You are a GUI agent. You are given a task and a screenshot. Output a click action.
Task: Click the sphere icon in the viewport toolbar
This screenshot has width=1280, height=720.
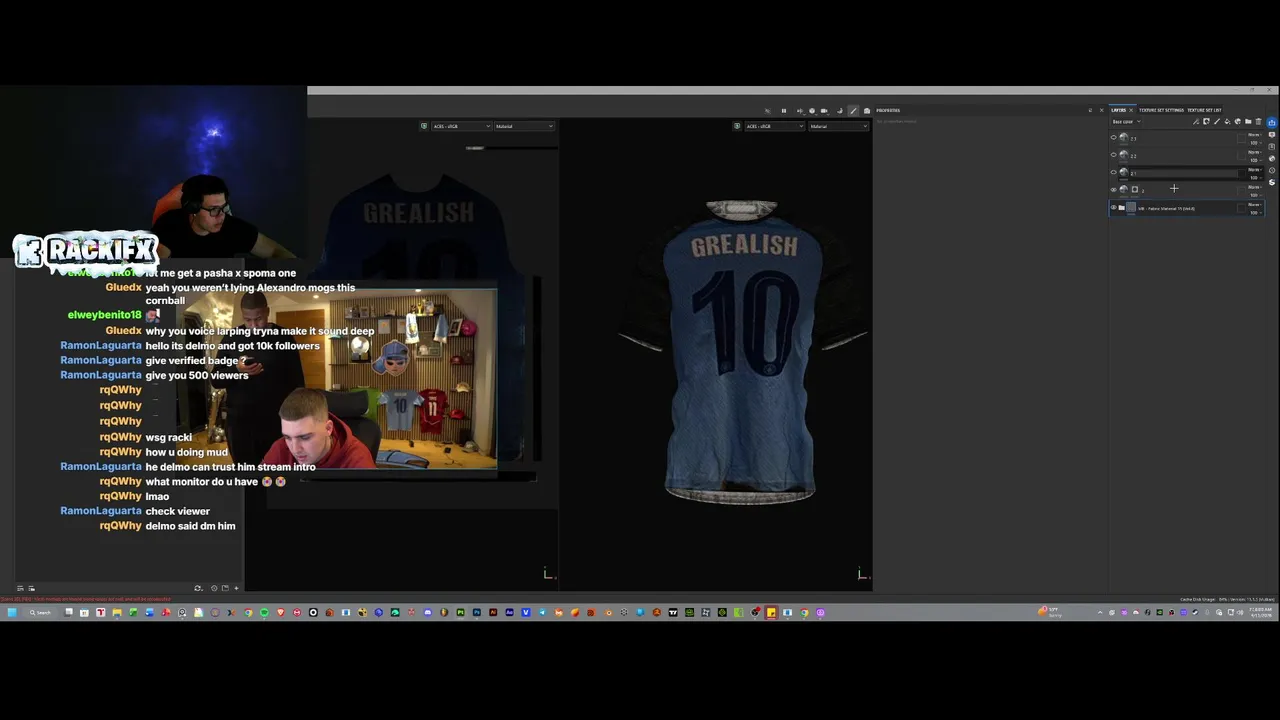(812, 111)
